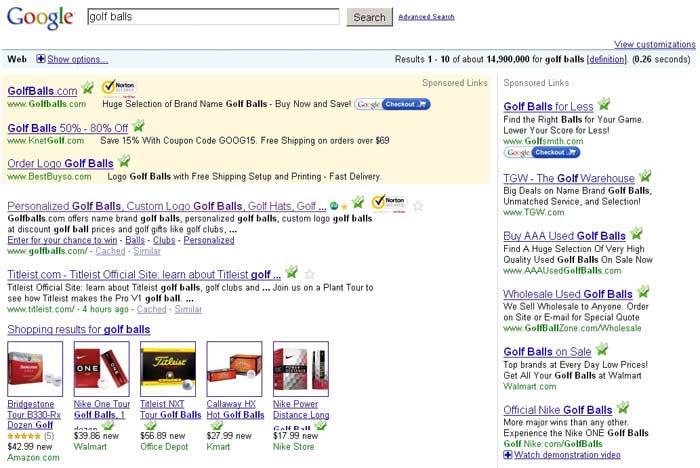Click Callaway HX Hot product thumbnail
Viewport: 700px width, 468px height.
pyautogui.click(x=234, y=369)
